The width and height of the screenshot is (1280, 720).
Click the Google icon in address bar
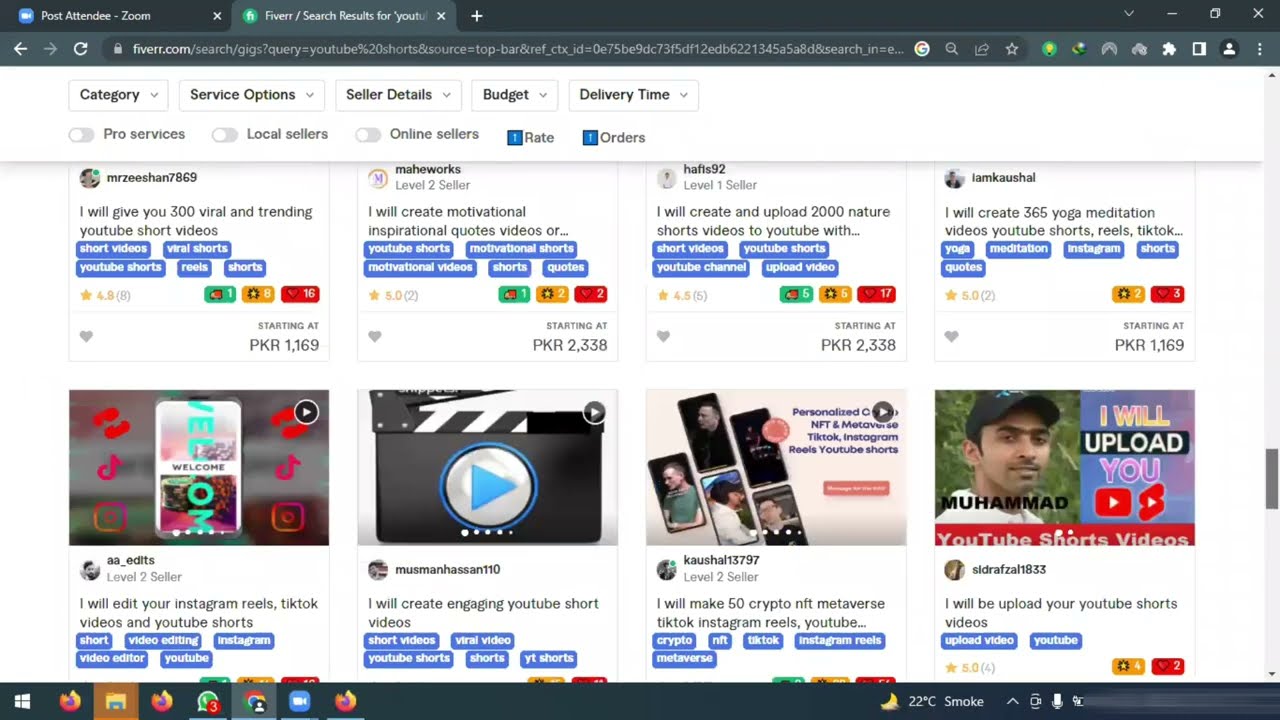tap(922, 48)
